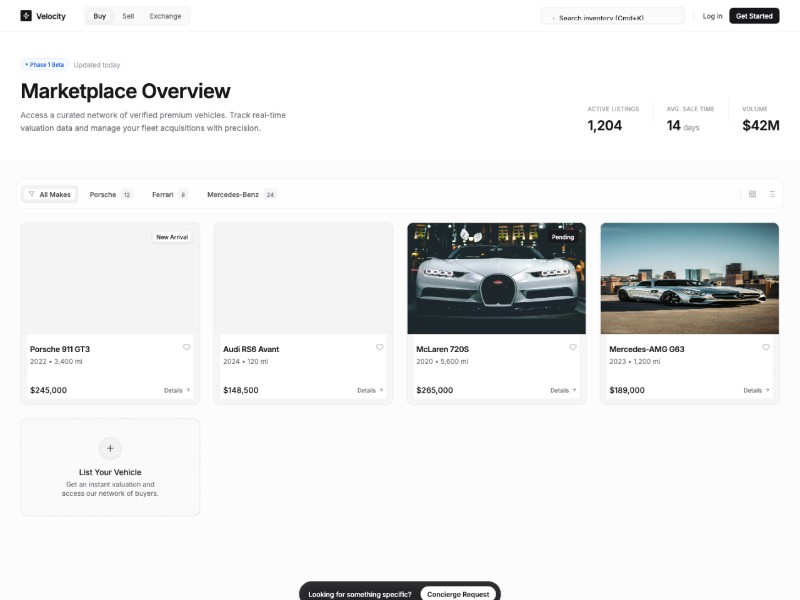Open the McLaren 720S car photo
800x600 pixels.
tap(496, 278)
